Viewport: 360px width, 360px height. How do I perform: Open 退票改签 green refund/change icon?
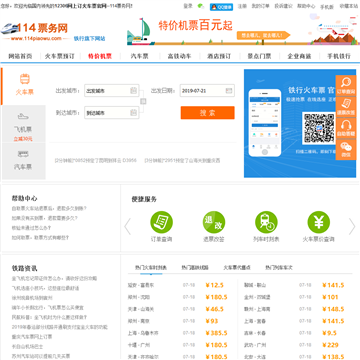tap(214, 222)
